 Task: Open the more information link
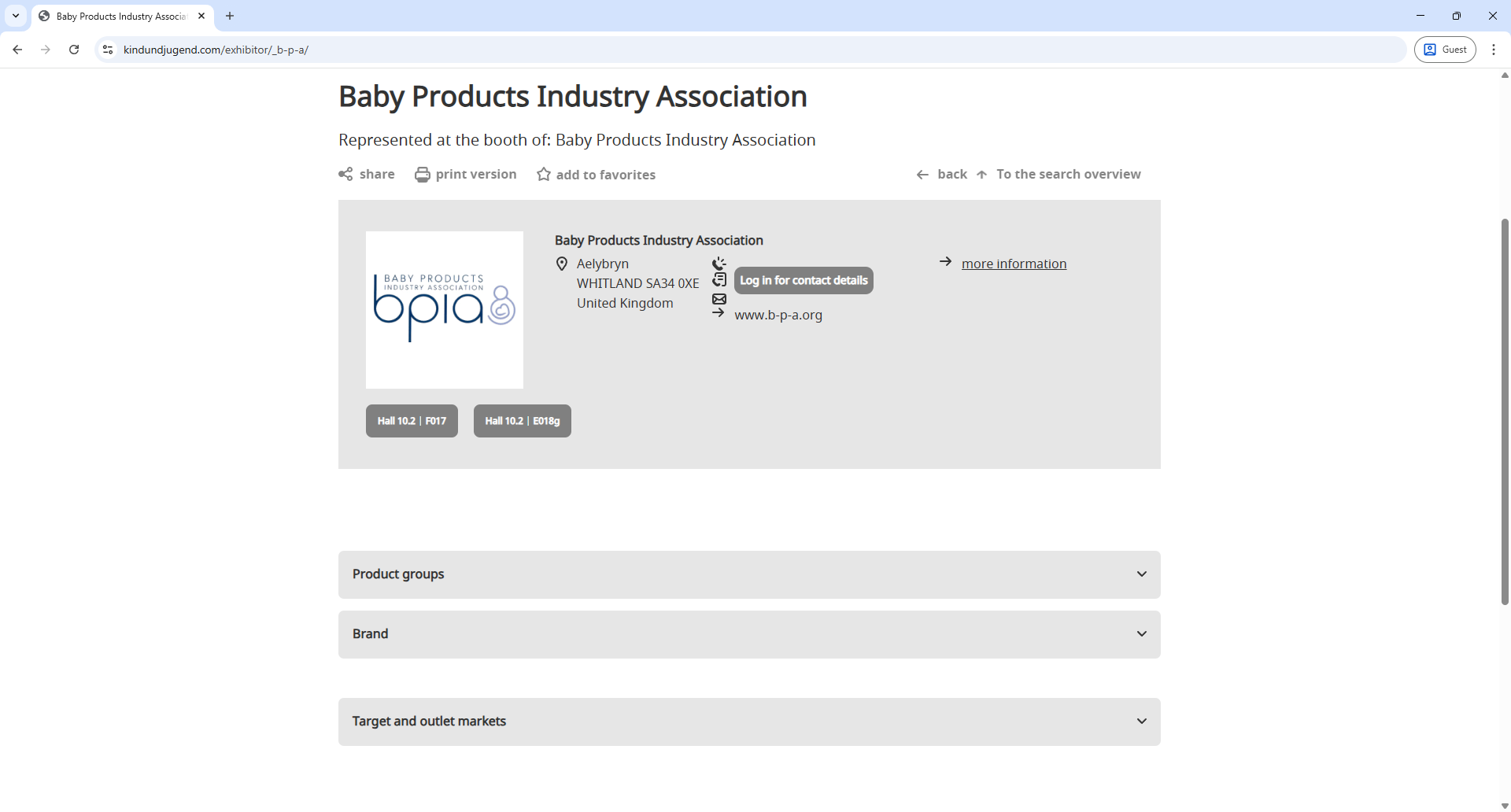pos(1014,264)
